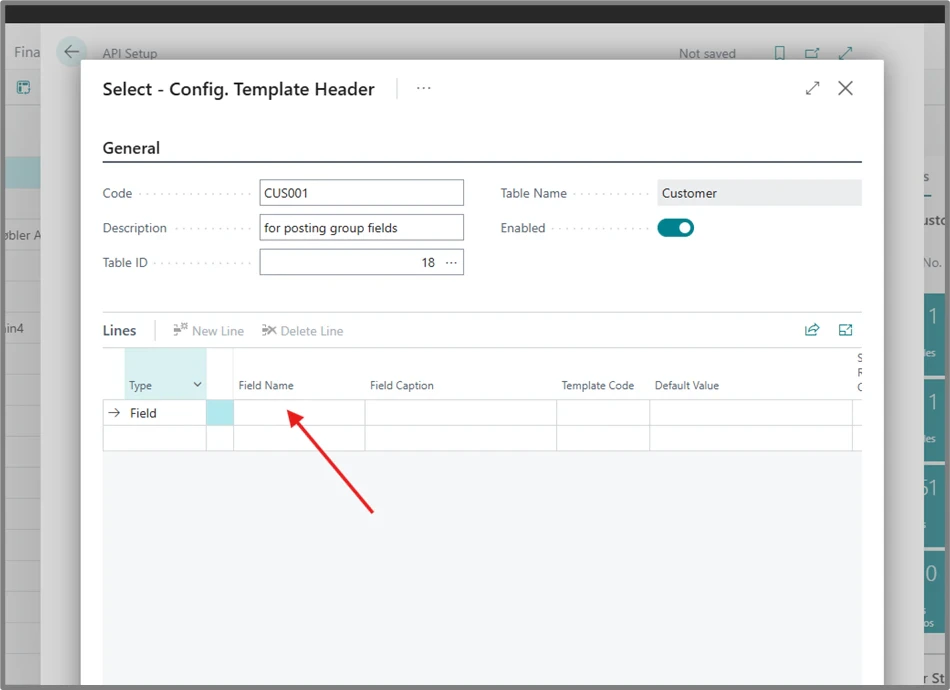Click the Default Value cell in Field row

(x=751, y=413)
